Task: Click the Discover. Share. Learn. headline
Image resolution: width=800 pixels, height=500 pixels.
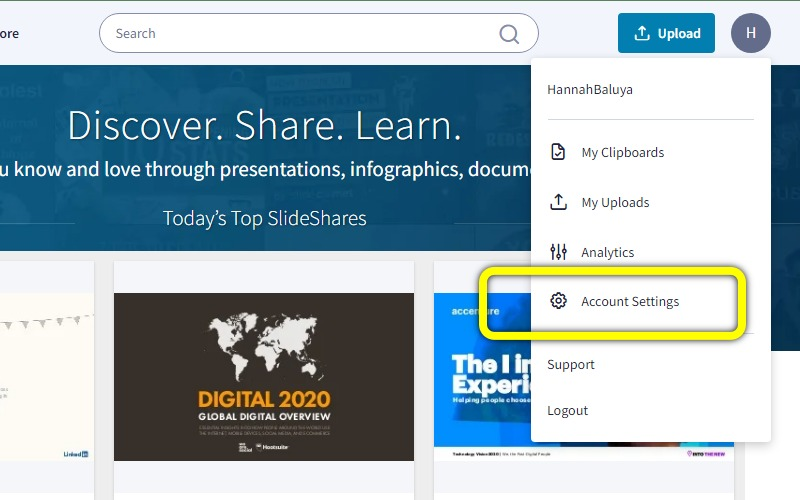Action: [264, 126]
